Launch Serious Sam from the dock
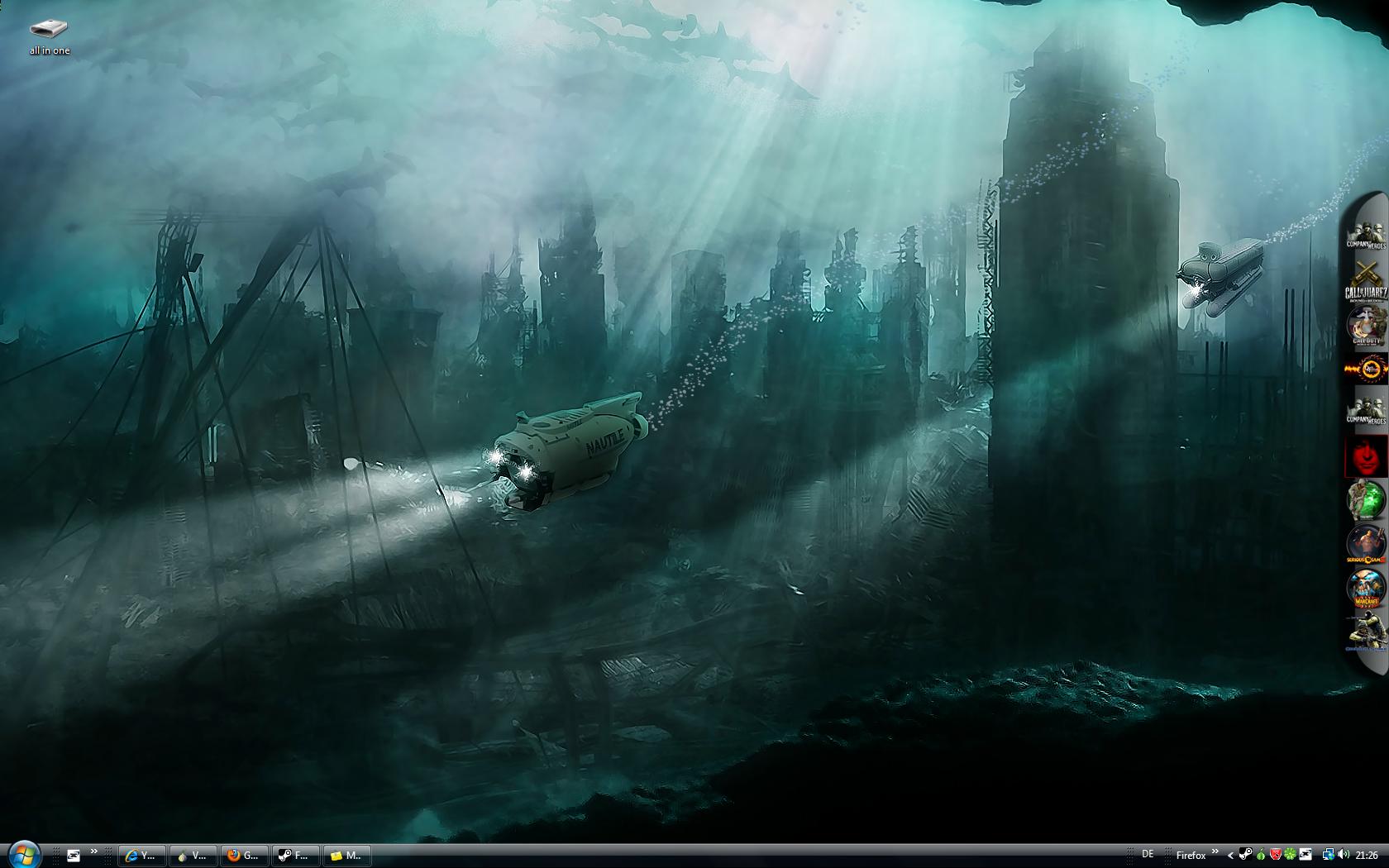 click(1366, 544)
